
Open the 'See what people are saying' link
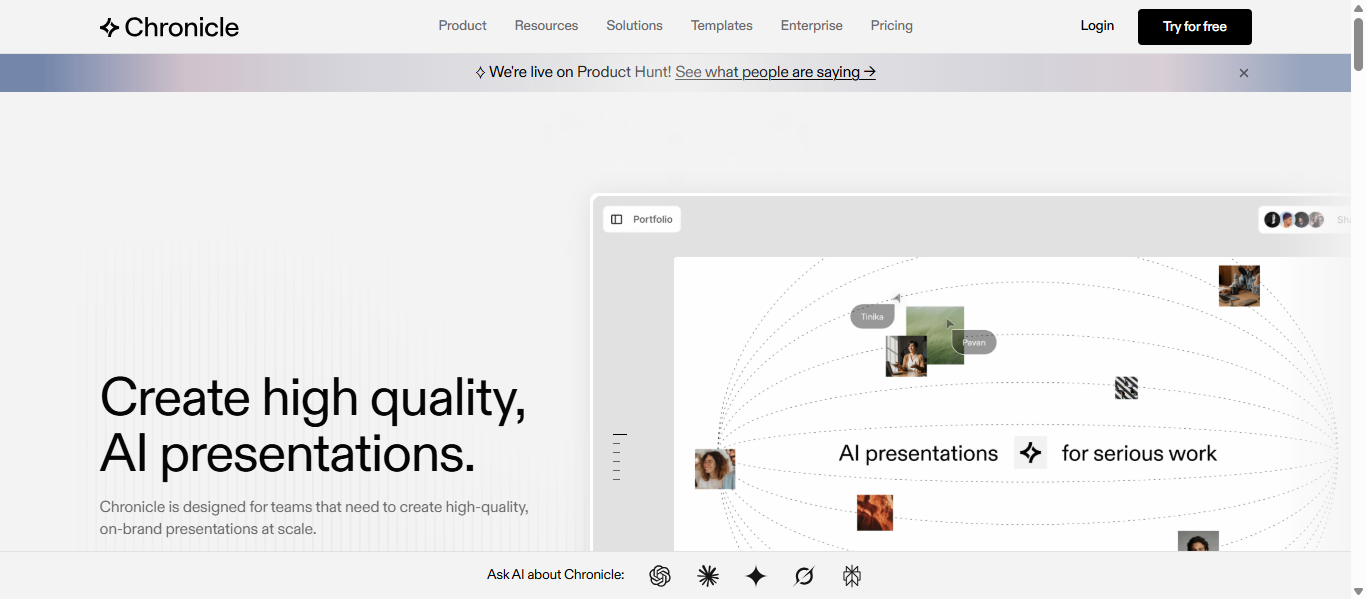coord(775,72)
